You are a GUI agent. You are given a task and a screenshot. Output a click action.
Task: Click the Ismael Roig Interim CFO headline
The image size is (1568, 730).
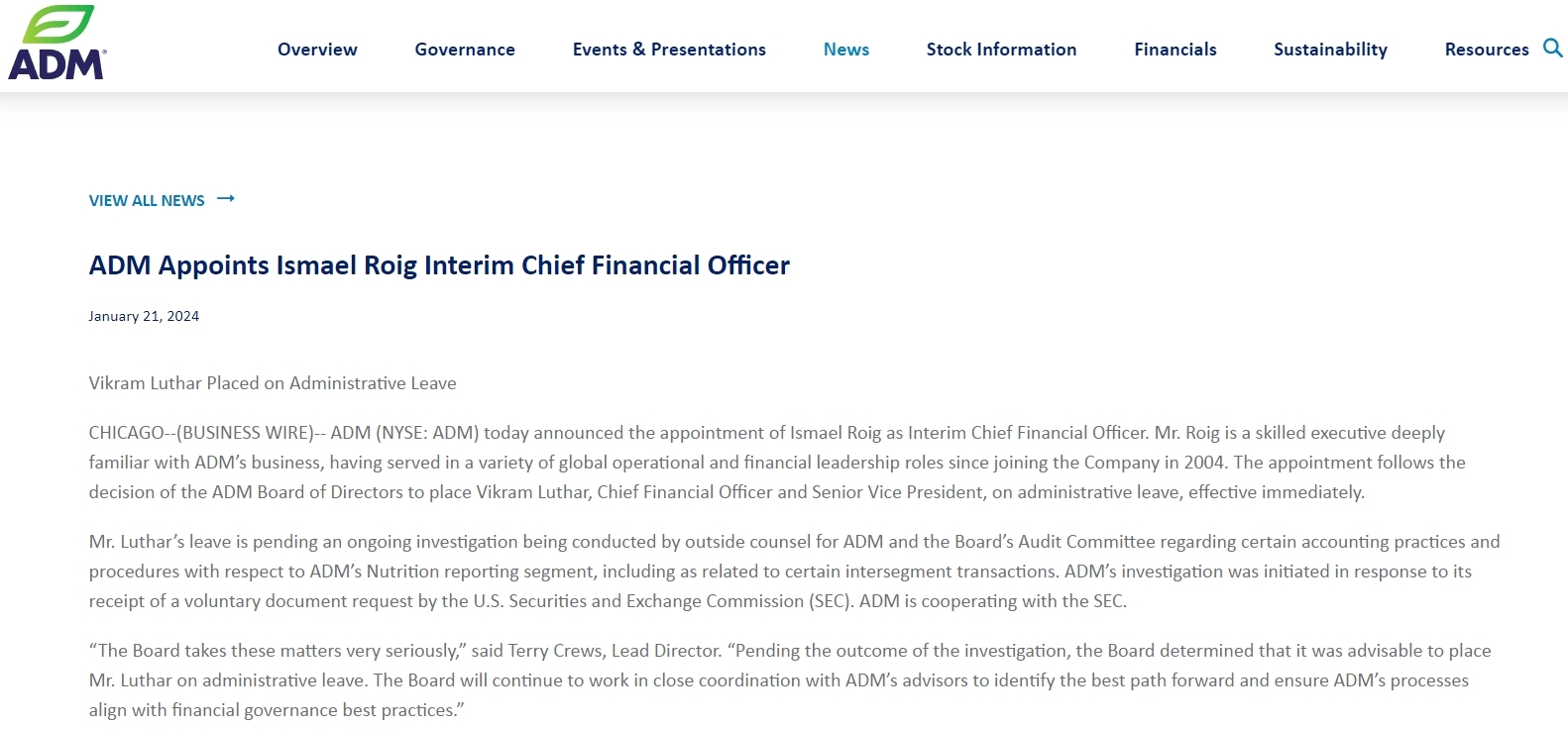click(x=439, y=265)
